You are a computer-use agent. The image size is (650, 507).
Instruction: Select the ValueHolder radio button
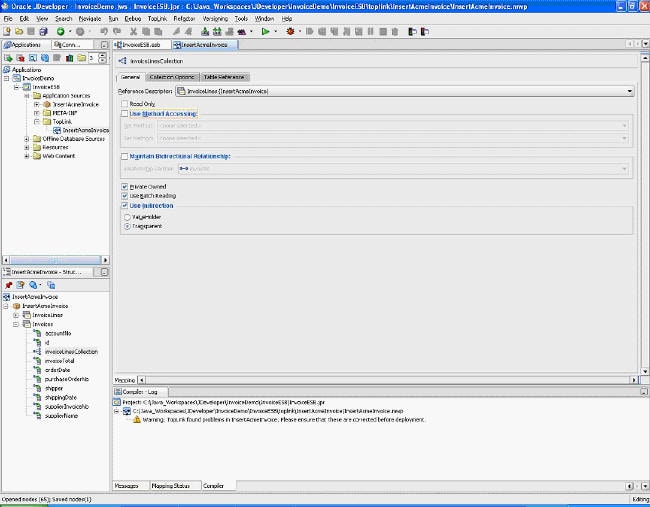pyautogui.click(x=127, y=217)
